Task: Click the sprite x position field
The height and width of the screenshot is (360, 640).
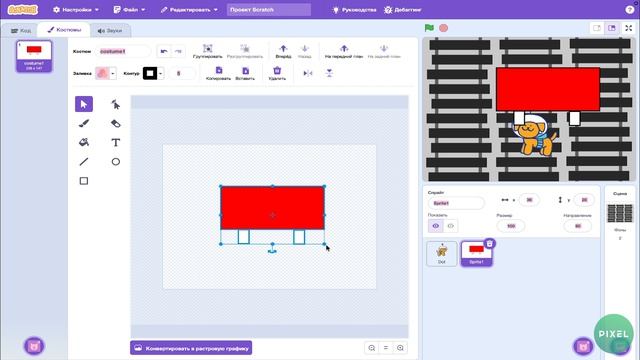Action: click(529, 200)
